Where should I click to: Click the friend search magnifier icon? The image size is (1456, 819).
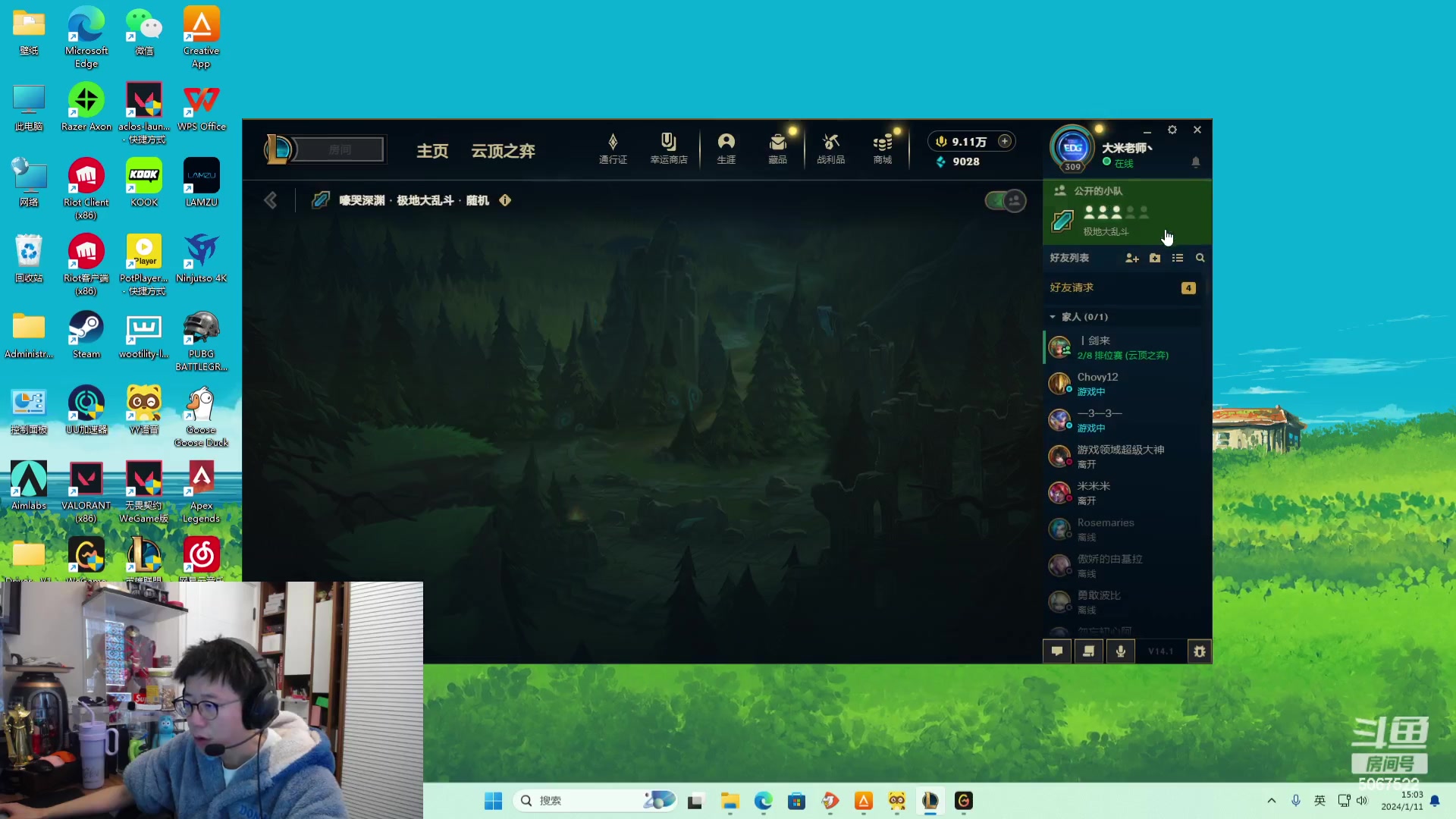1200,258
